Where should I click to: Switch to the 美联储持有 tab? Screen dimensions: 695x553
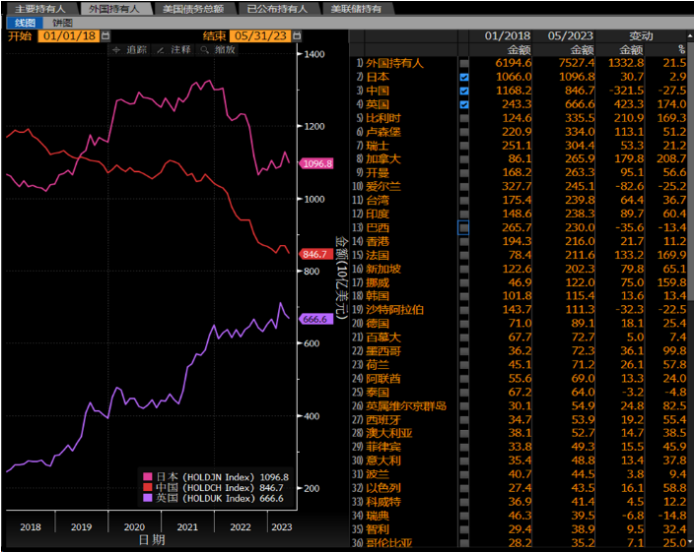356,9
